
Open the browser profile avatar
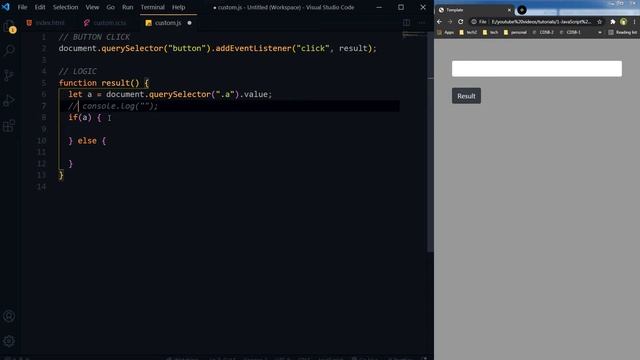pyautogui.click(x=623, y=22)
